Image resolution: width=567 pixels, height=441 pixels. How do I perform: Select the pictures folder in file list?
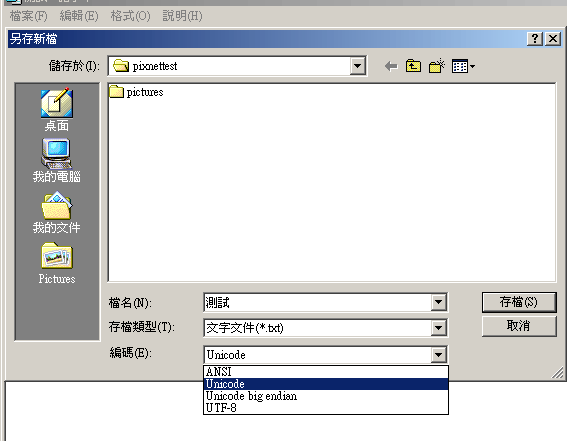coord(137,92)
